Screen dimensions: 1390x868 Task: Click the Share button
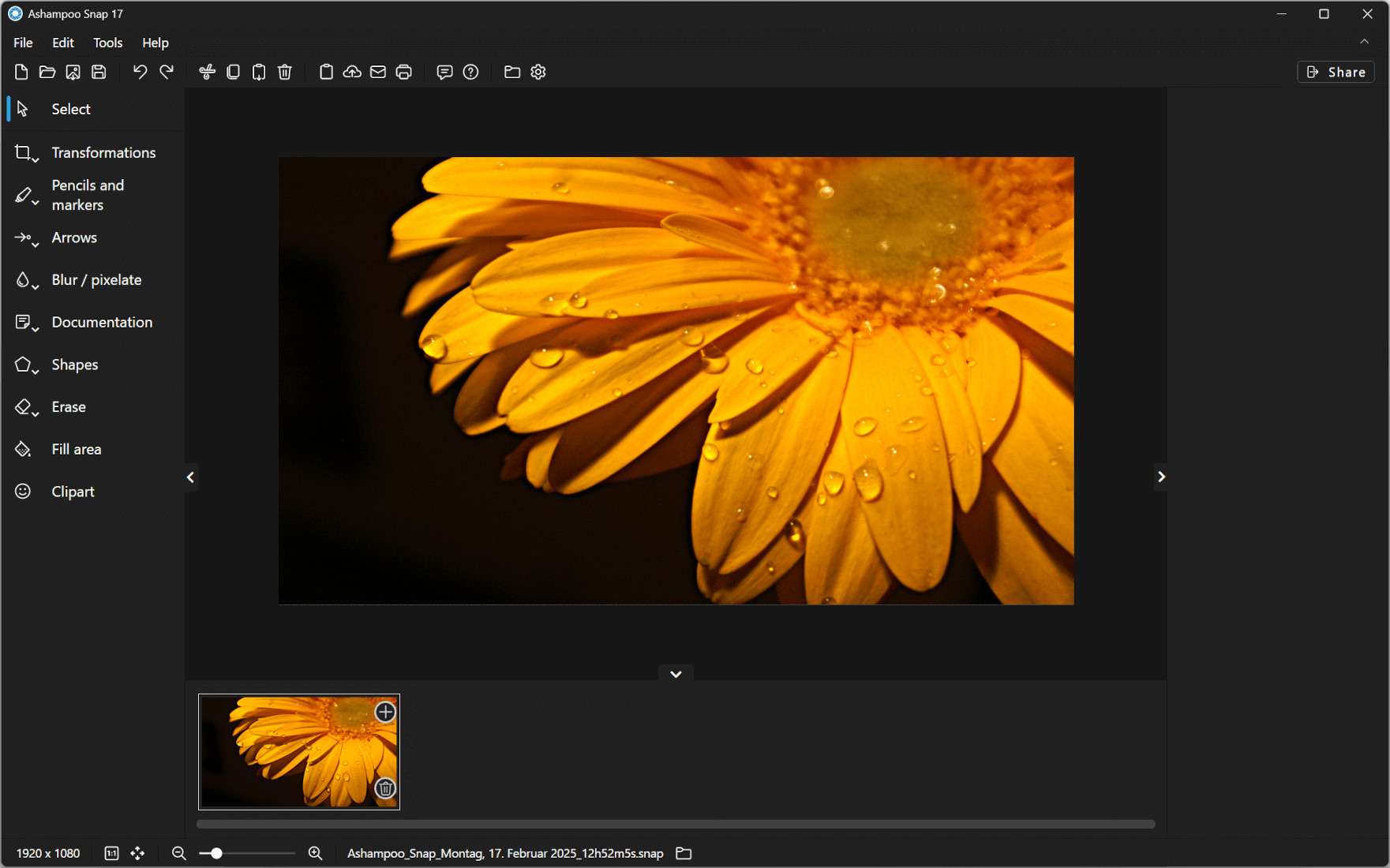pyautogui.click(x=1335, y=72)
